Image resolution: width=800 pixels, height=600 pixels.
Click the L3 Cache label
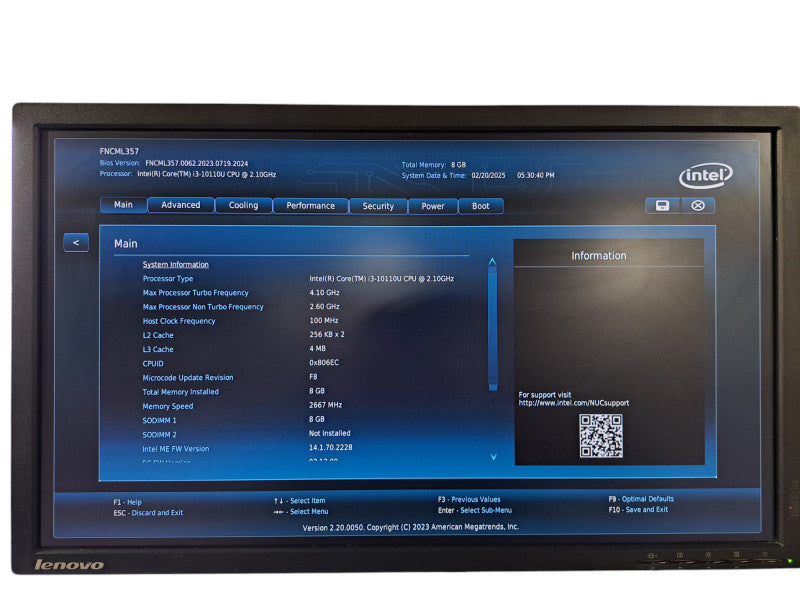[158, 349]
